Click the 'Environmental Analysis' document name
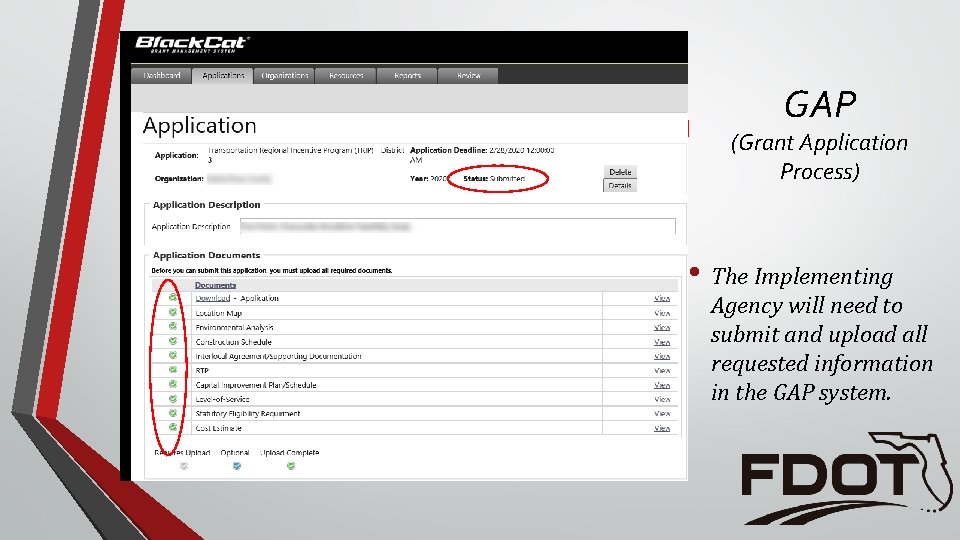Image resolution: width=960 pixels, height=540 pixels. 234,328
